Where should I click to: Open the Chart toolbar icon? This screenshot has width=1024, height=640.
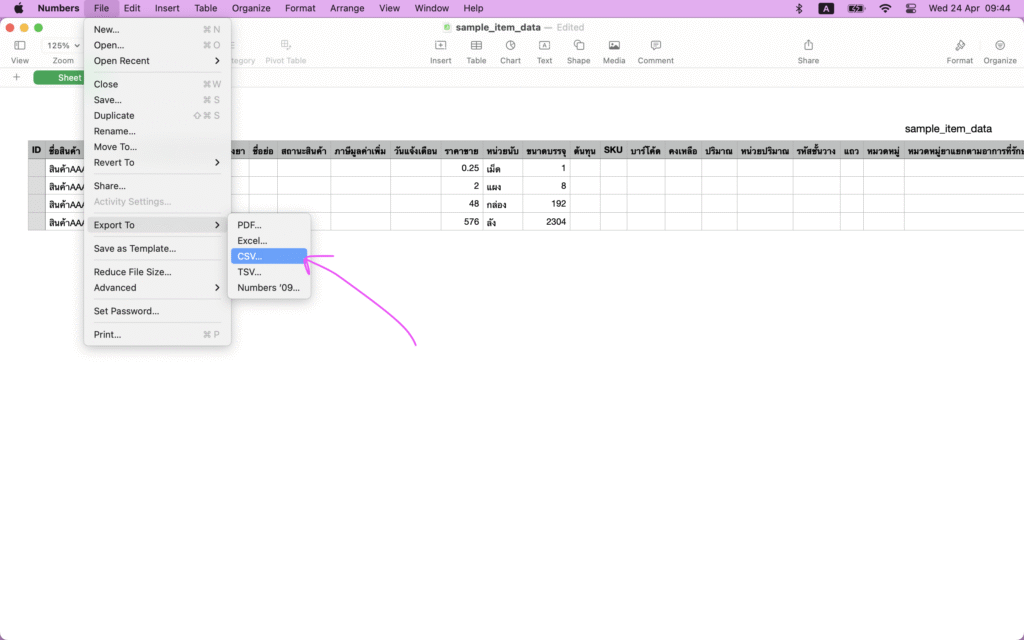tap(510, 46)
